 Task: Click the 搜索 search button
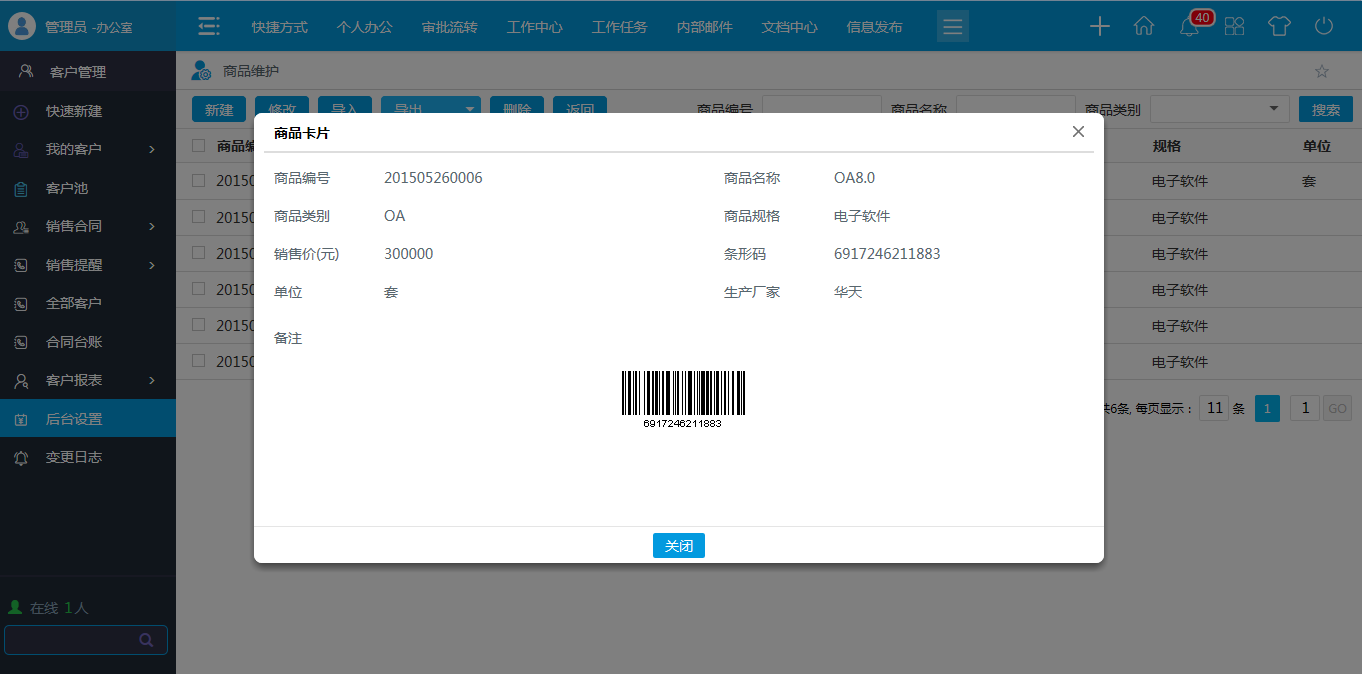pos(1326,108)
